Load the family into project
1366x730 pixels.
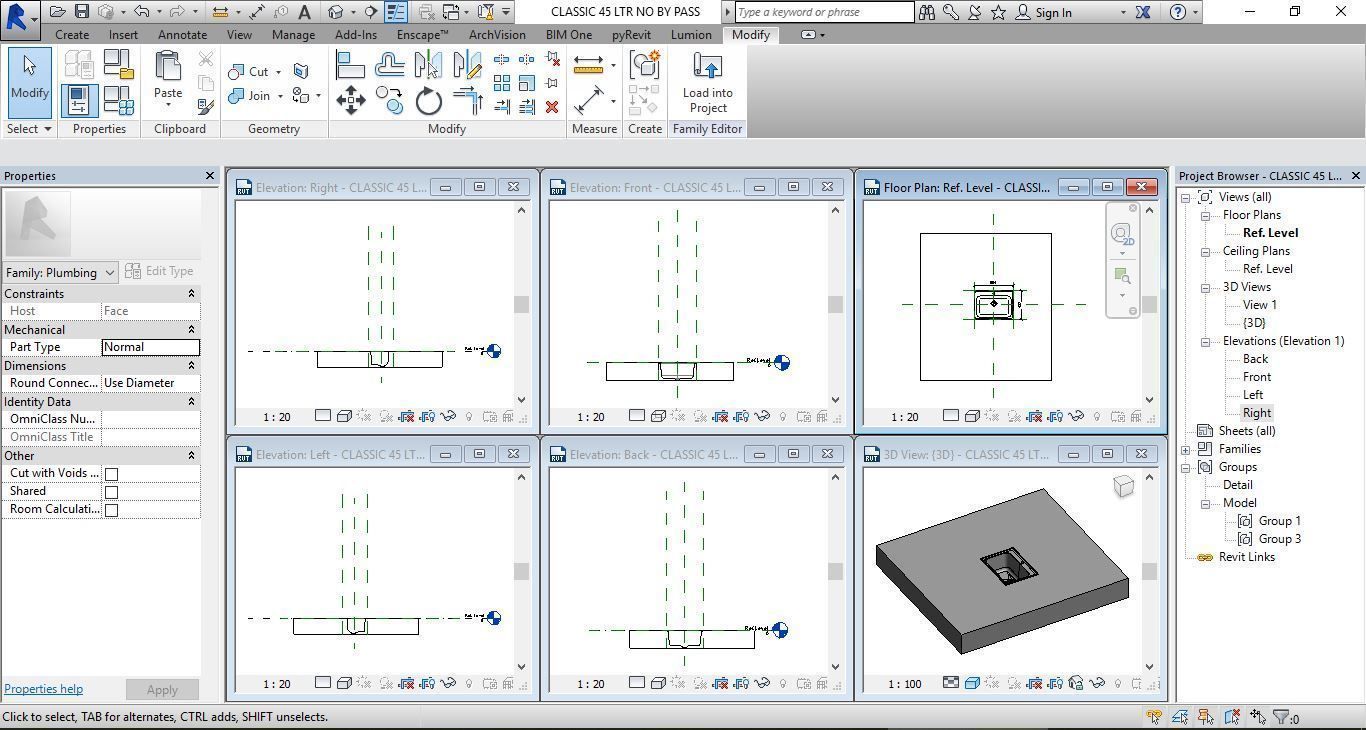coord(708,83)
